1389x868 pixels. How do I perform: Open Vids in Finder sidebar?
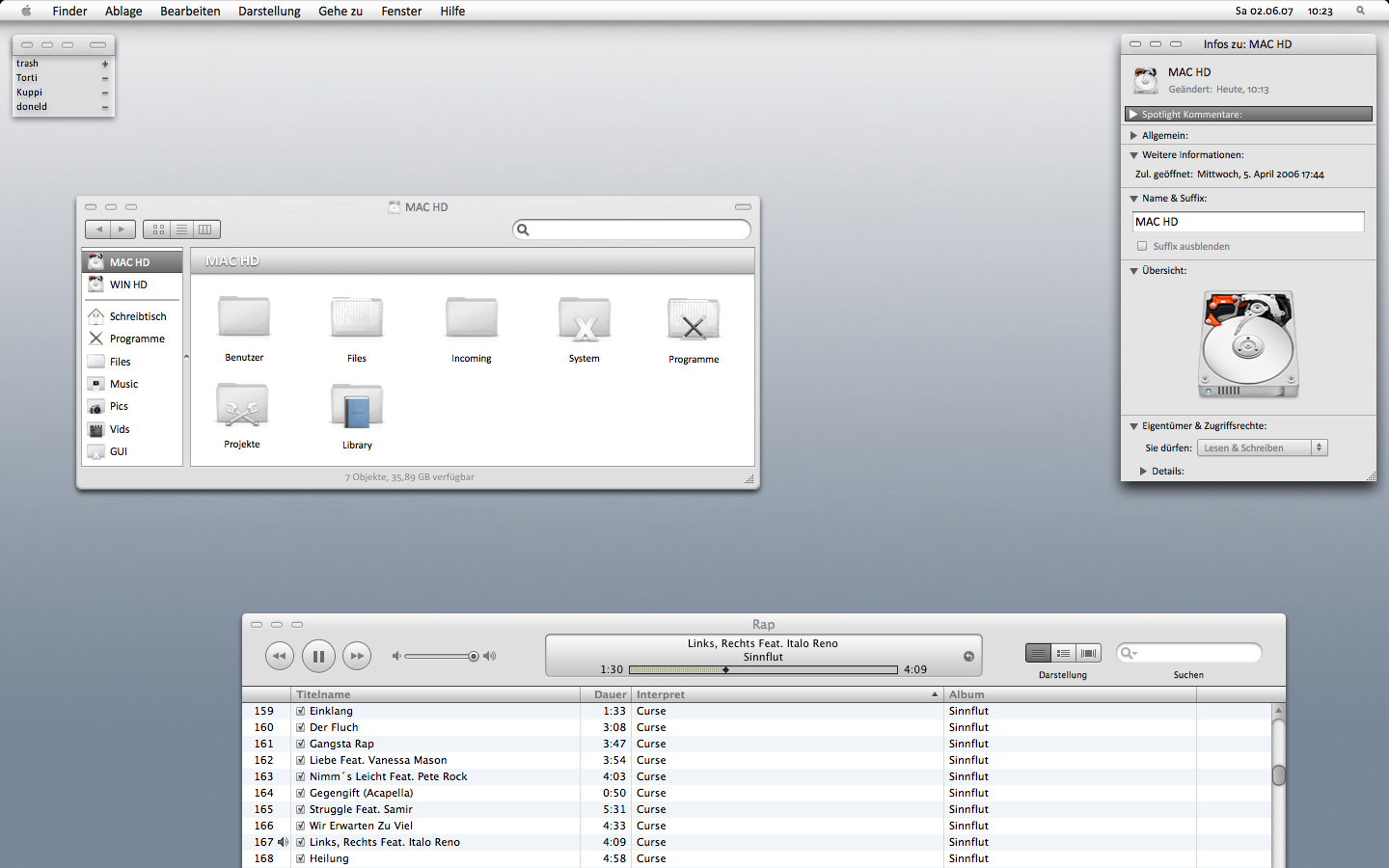[x=132, y=429]
